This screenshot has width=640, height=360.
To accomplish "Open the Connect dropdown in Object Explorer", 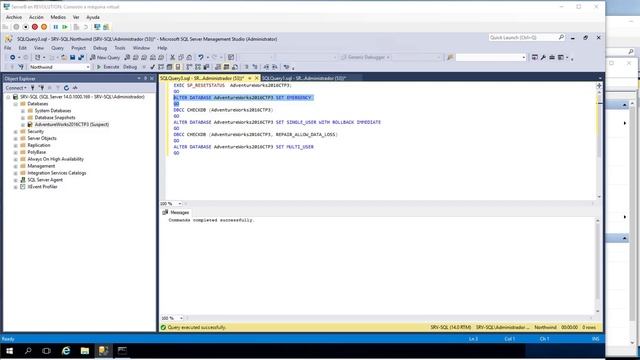I will click(16, 88).
